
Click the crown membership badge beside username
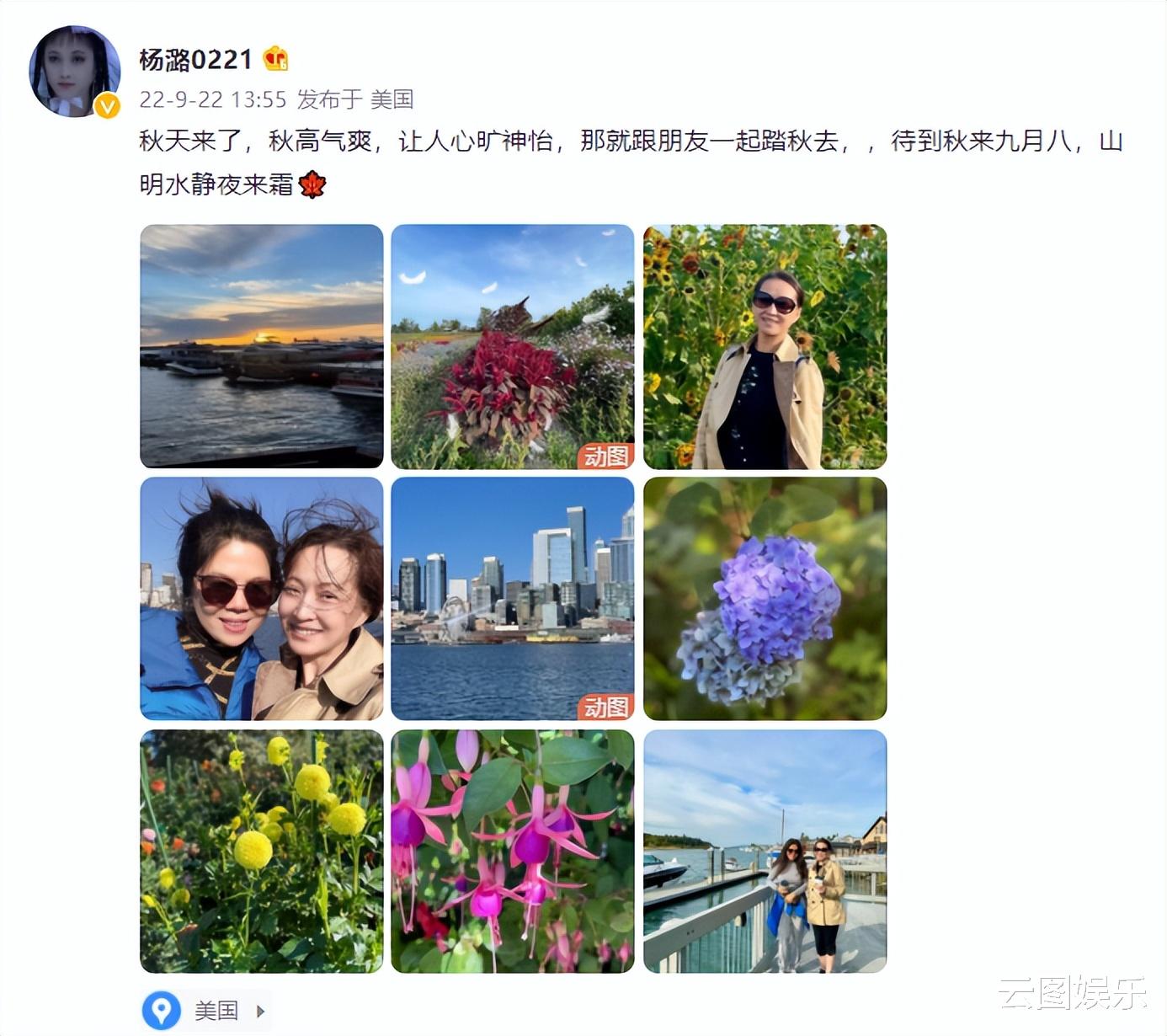[x=275, y=59]
